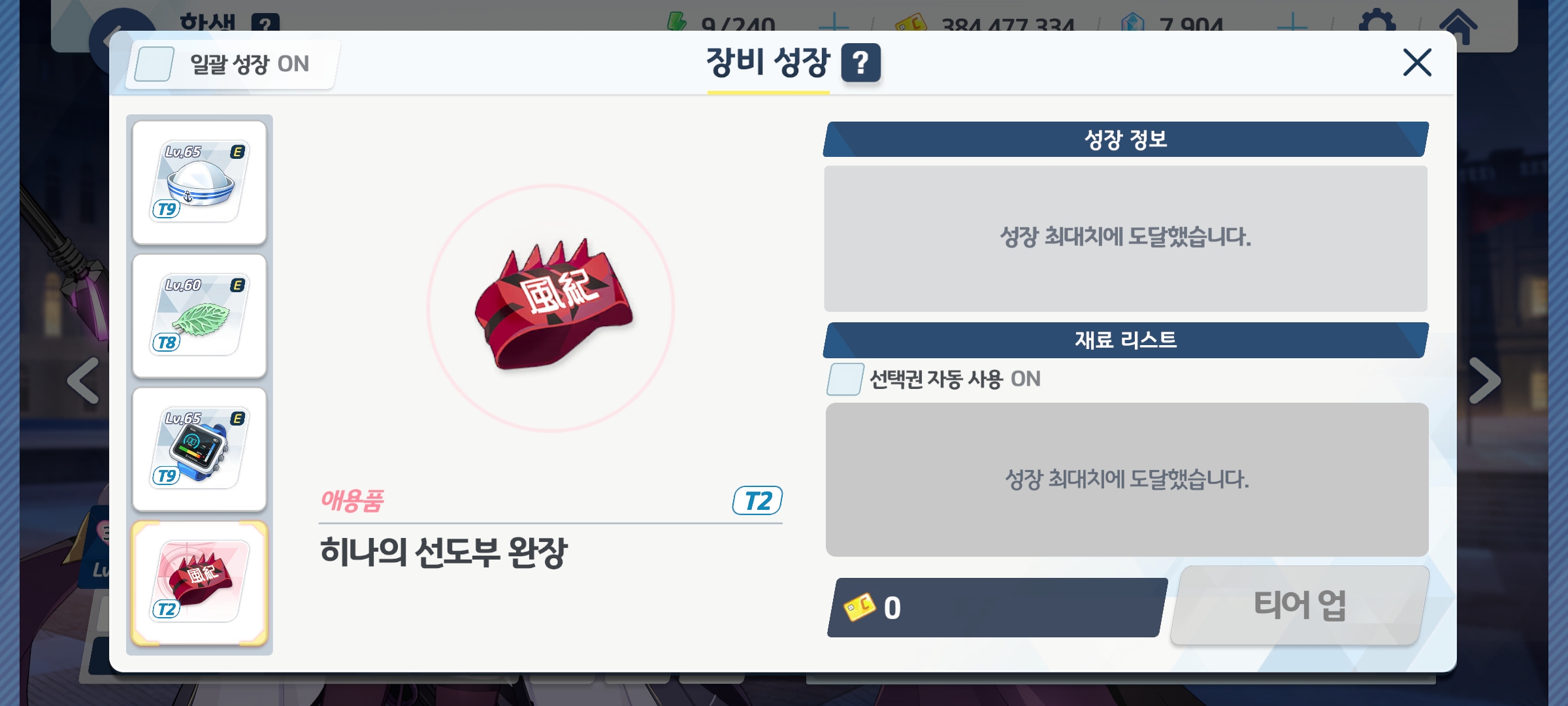Select the T8 green leaf equipment

pyautogui.click(x=199, y=316)
